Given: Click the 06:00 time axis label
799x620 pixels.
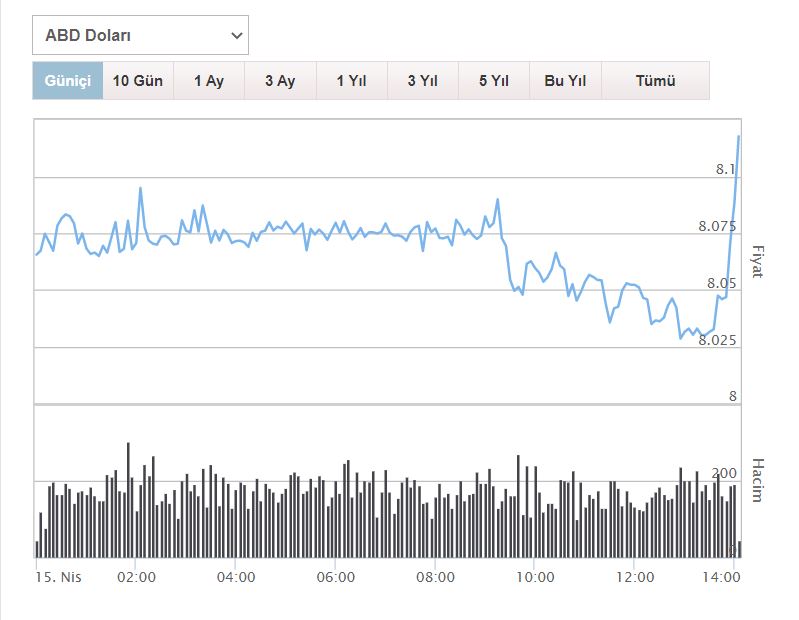Looking at the screenshot, I should click(335, 577).
